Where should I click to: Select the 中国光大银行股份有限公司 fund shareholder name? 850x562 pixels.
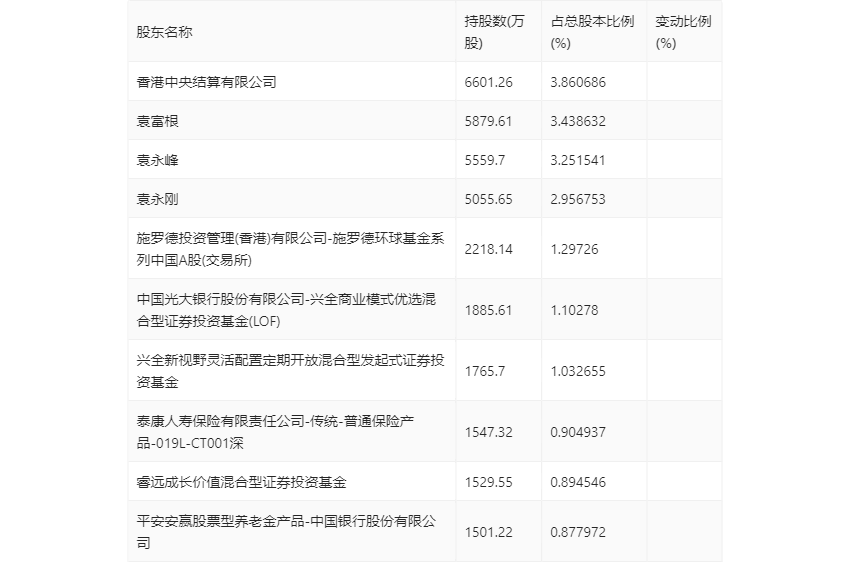tap(286, 310)
